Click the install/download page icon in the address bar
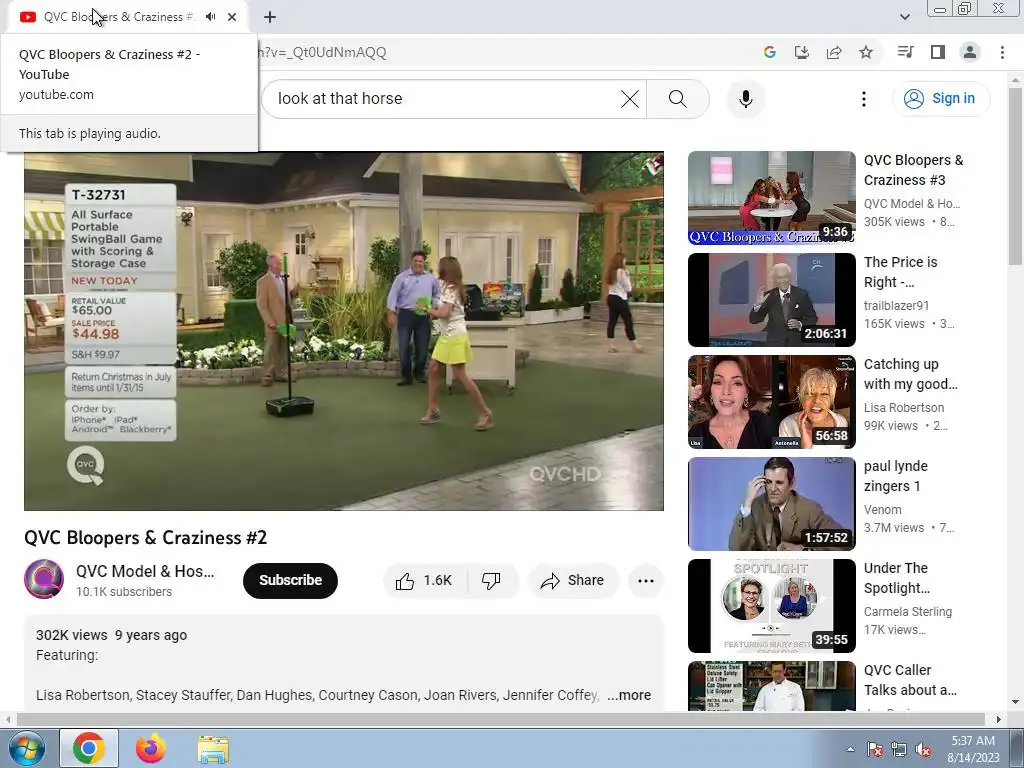Viewport: 1024px width, 768px height. coord(801,52)
